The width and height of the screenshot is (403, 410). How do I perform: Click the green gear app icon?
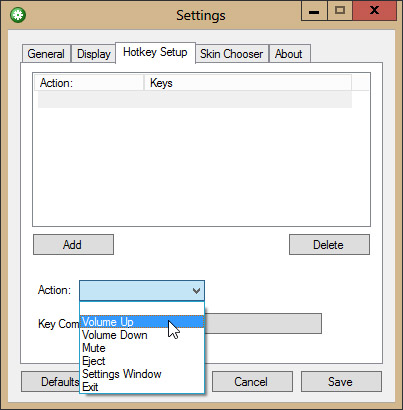pyautogui.click(x=18, y=15)
